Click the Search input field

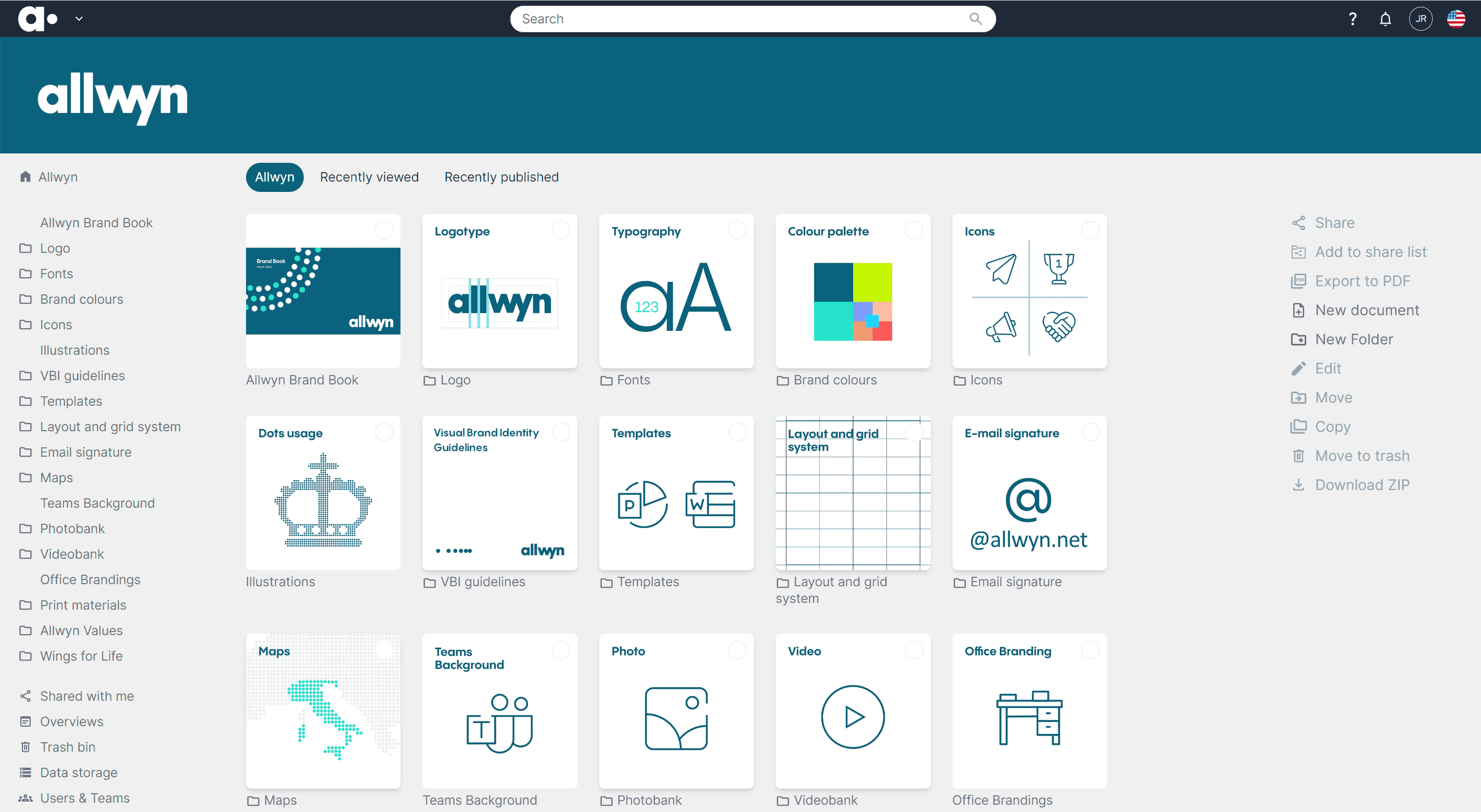click(753, 19)
